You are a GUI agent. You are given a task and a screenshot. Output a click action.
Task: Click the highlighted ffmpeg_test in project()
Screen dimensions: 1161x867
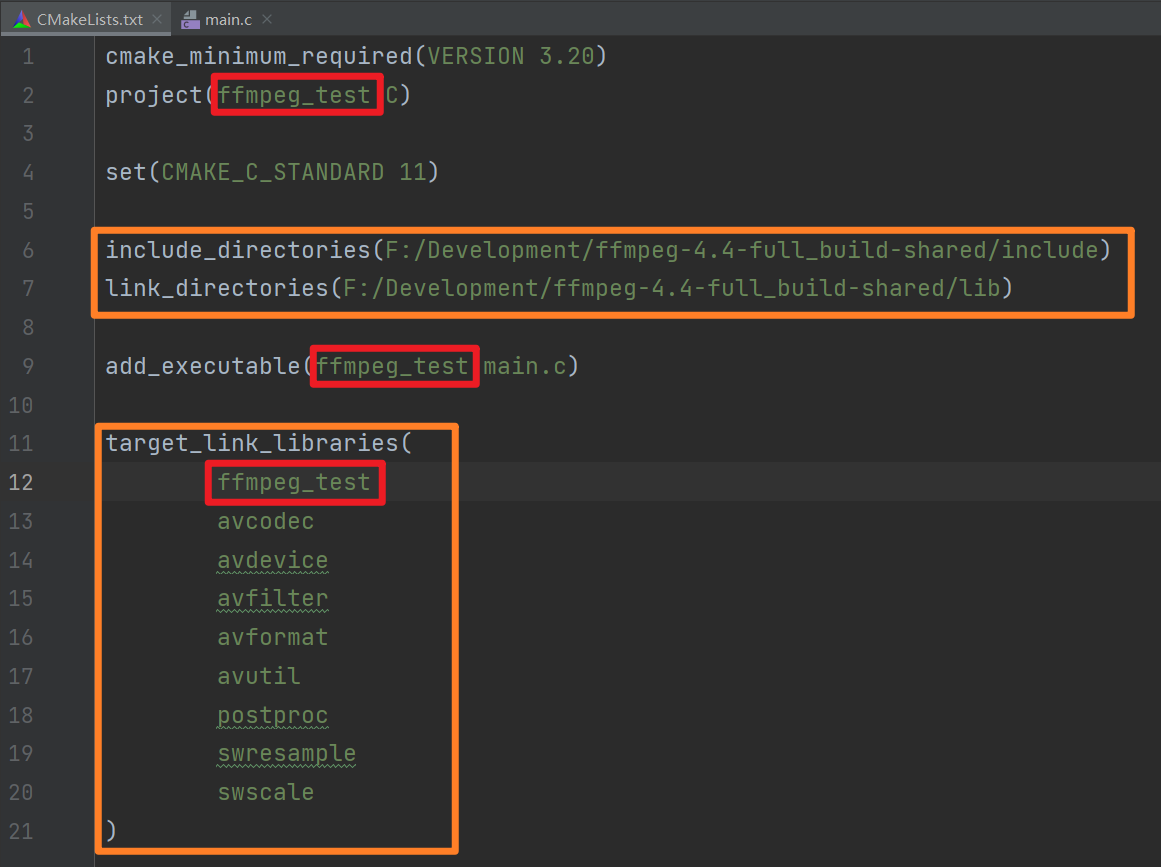pyautogui.click(x=296, y=94)
